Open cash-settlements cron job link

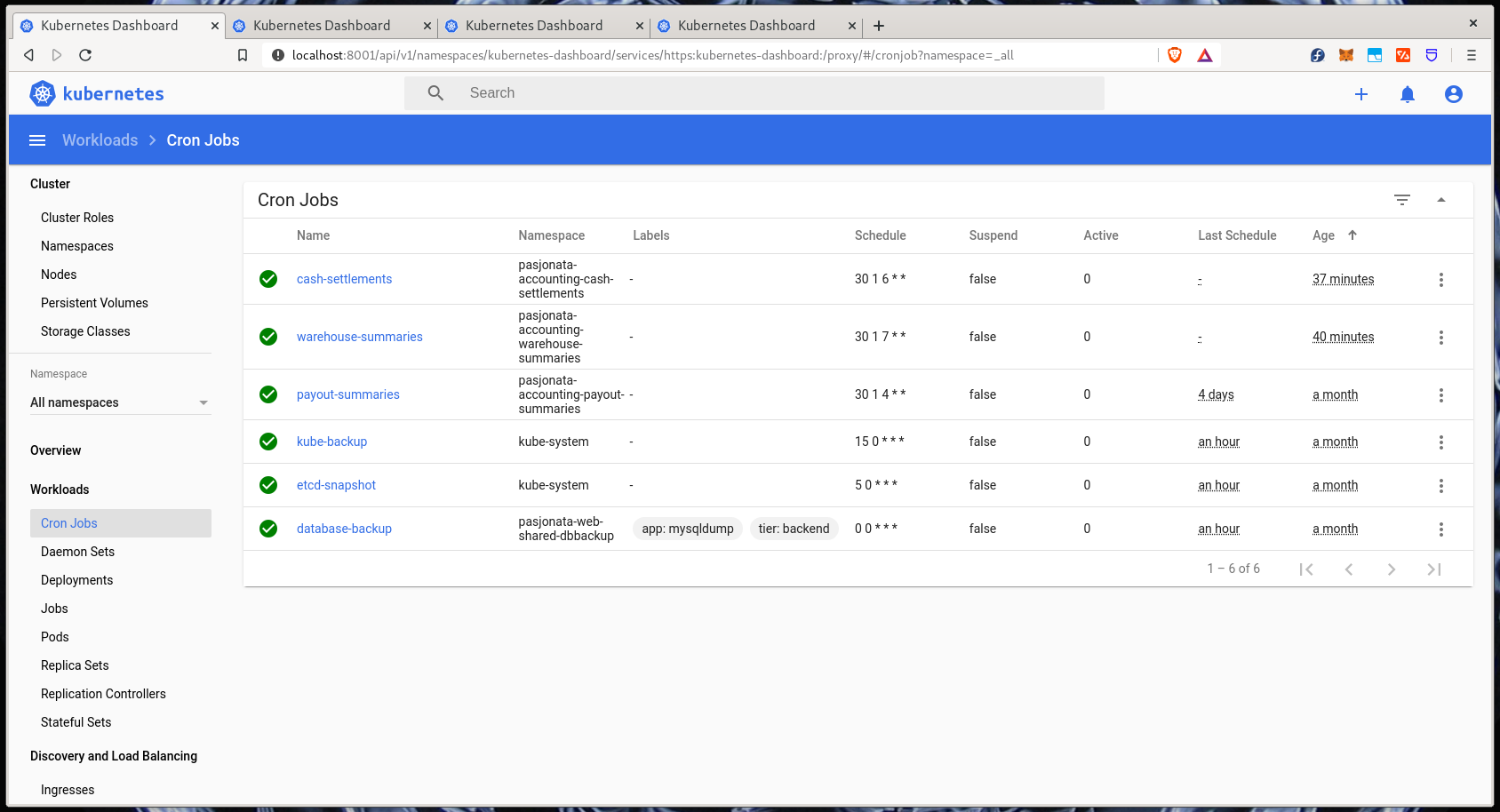coord(344,279)
